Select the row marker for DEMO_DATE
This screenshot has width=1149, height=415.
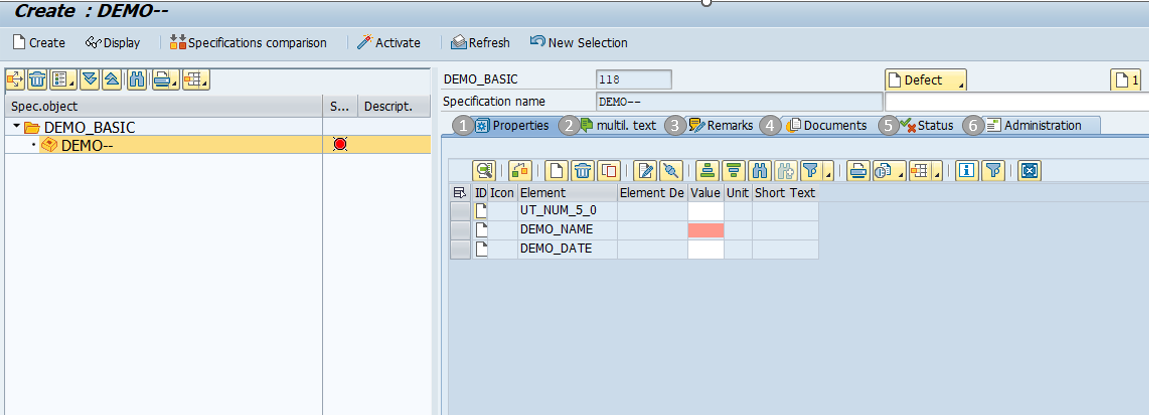[x=459, y=249]
